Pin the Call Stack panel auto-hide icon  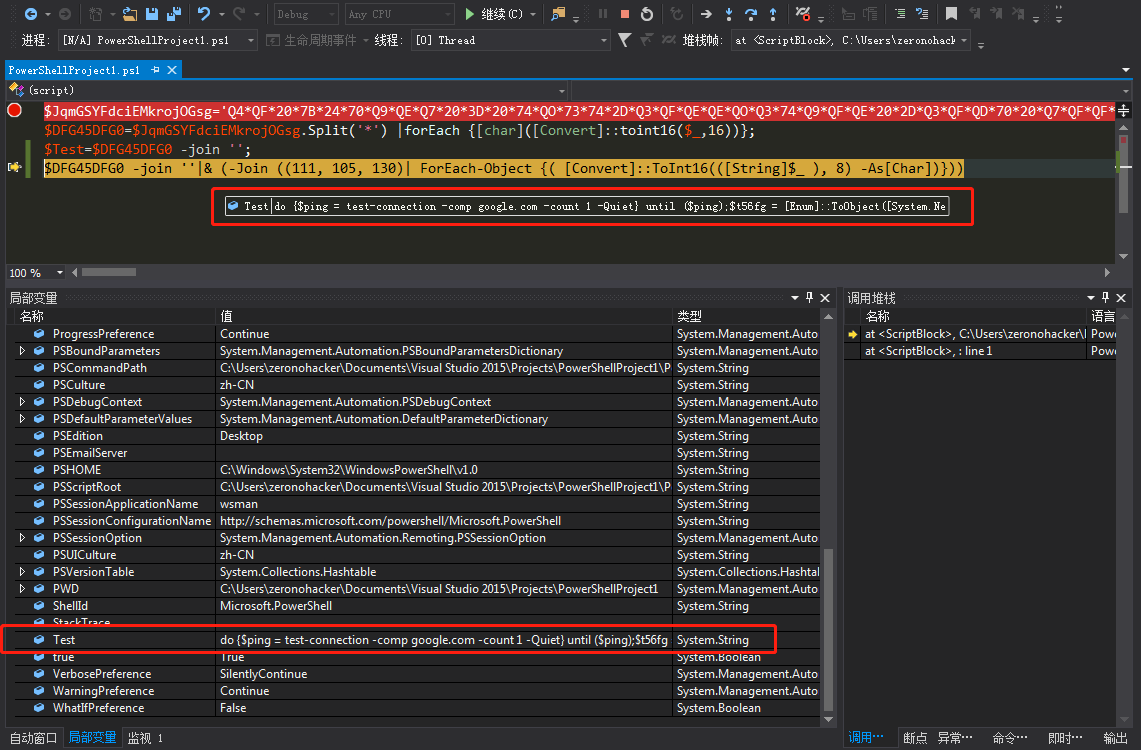tap(1105, 298)
